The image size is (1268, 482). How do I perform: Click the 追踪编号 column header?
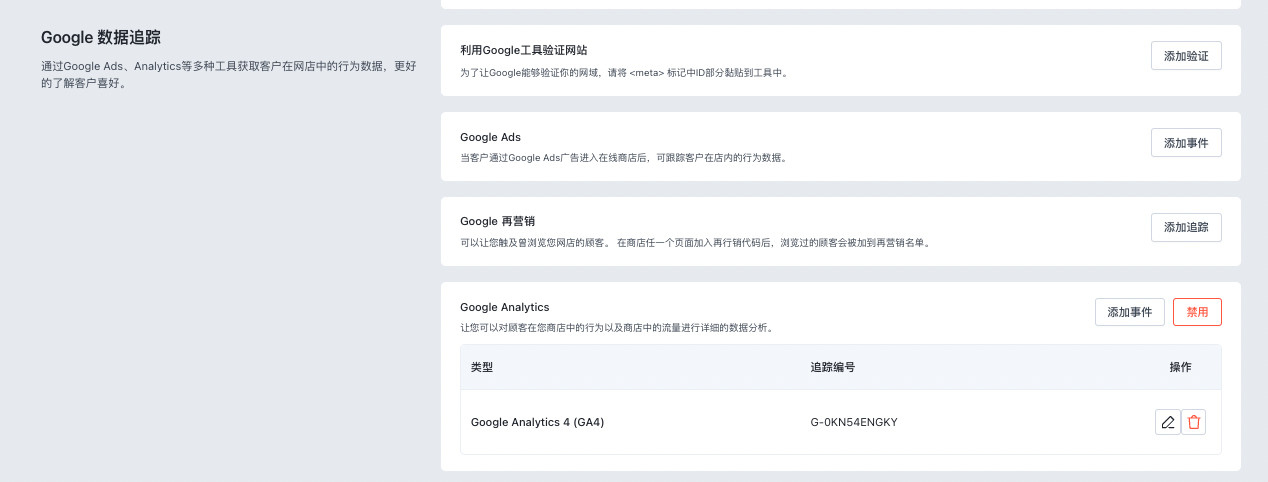tap(832, 367)
